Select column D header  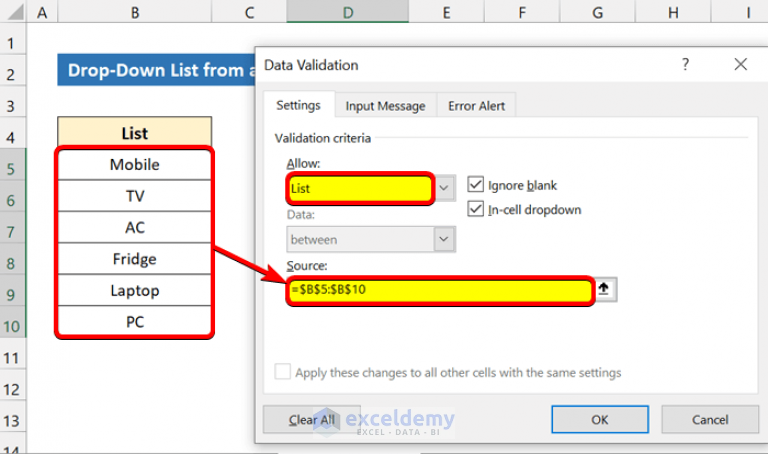point(348,12)
